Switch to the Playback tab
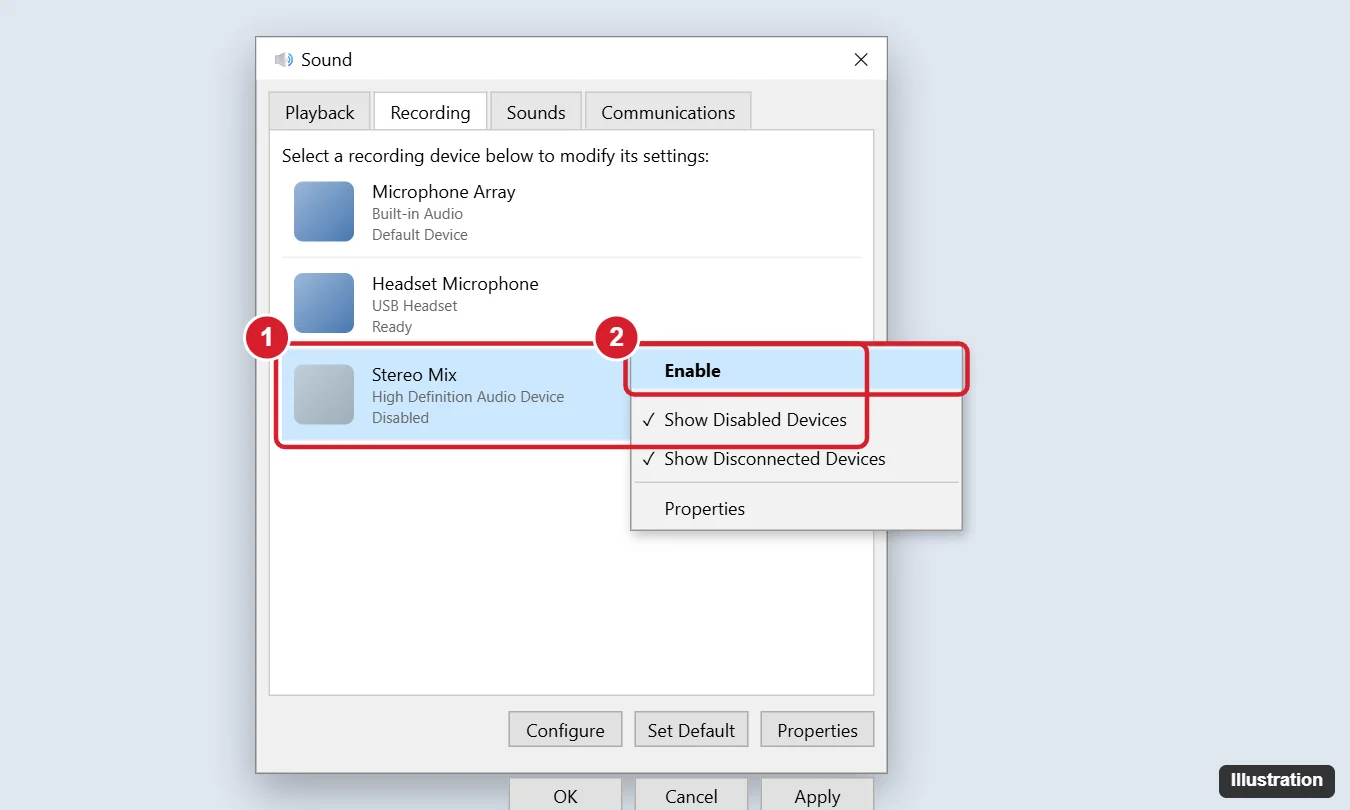This screenshot has height=810, width=1350. coord(320,112)
